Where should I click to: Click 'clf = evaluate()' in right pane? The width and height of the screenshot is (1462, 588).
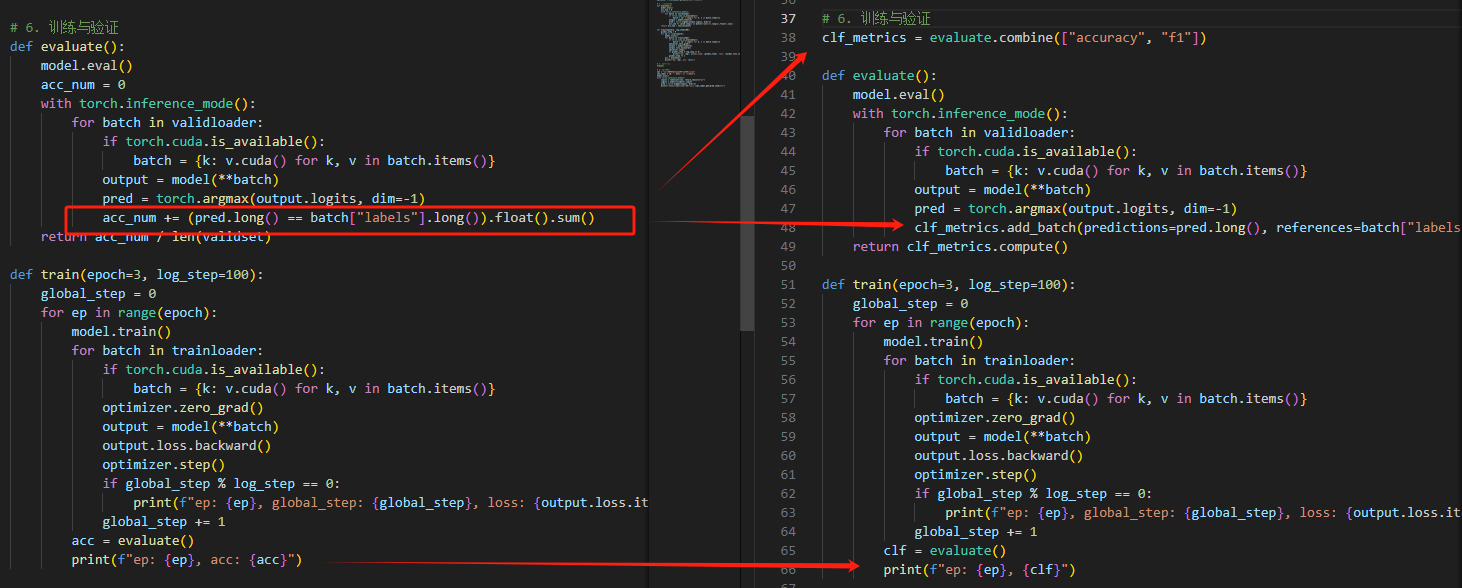tap(945, 551)
